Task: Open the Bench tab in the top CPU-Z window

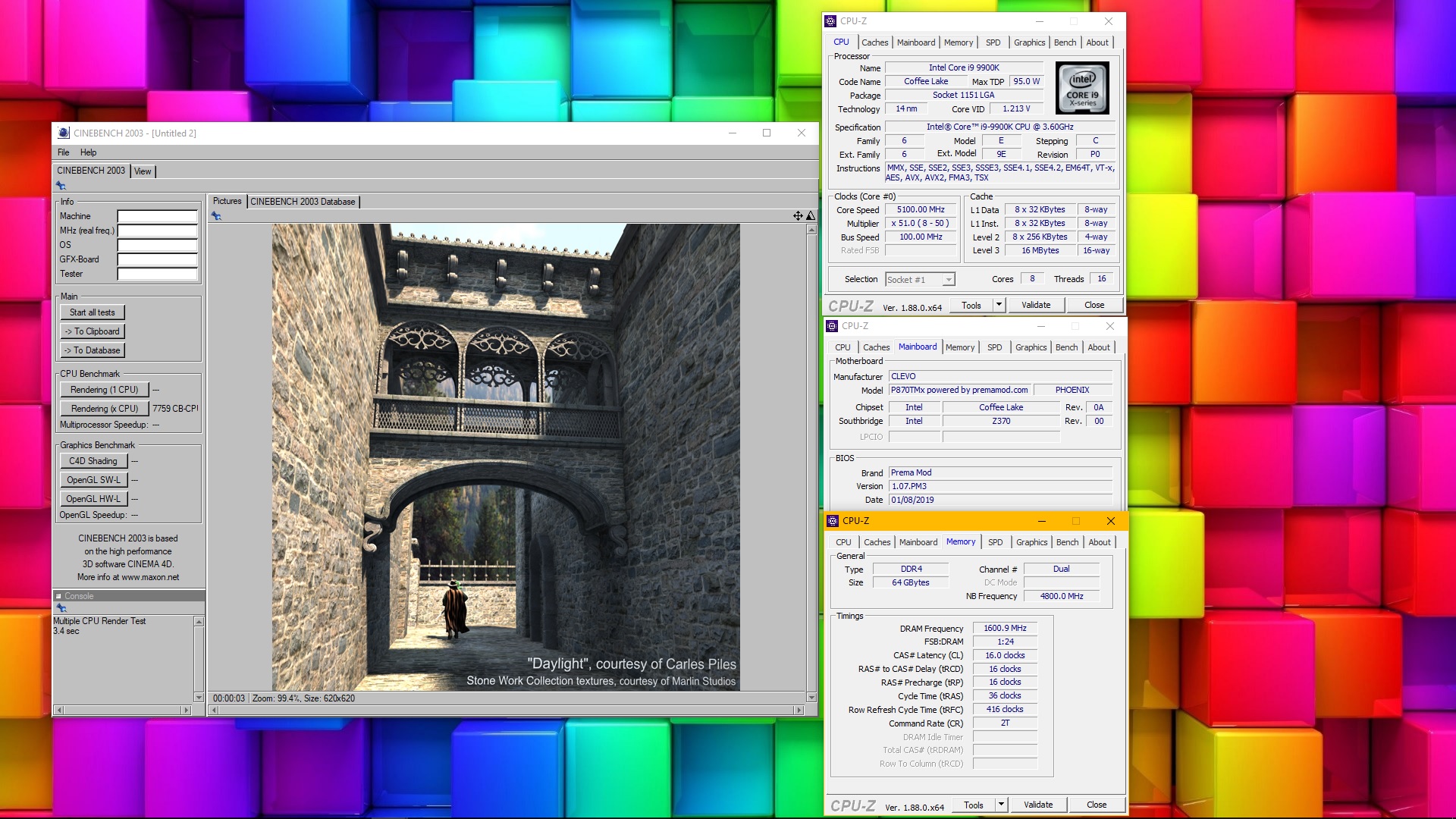Action: coord(1065,42)
